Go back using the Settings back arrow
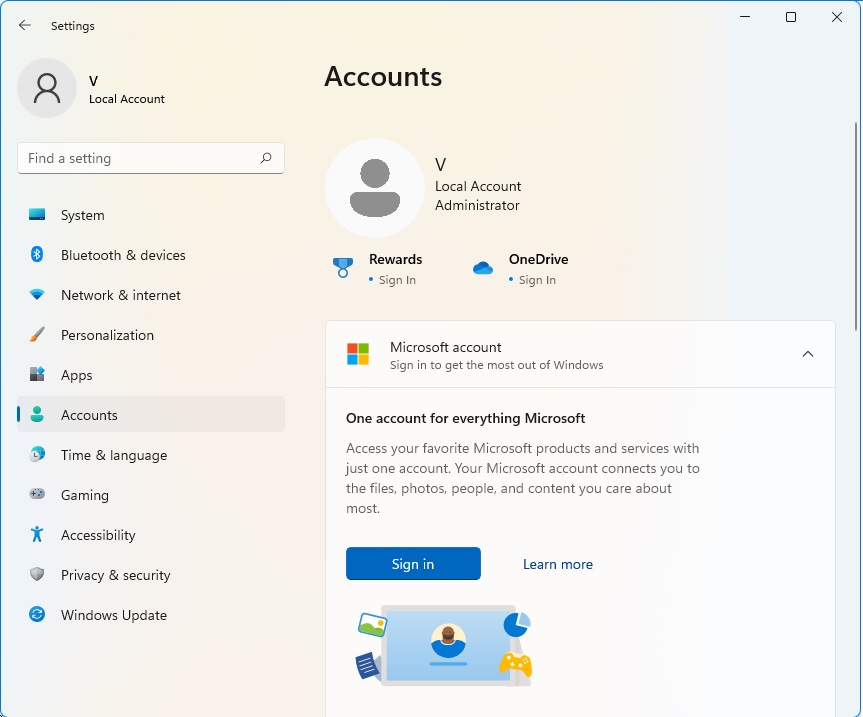Screen dimensions: 863x717 pyautogui.click(x=25, y=25)
